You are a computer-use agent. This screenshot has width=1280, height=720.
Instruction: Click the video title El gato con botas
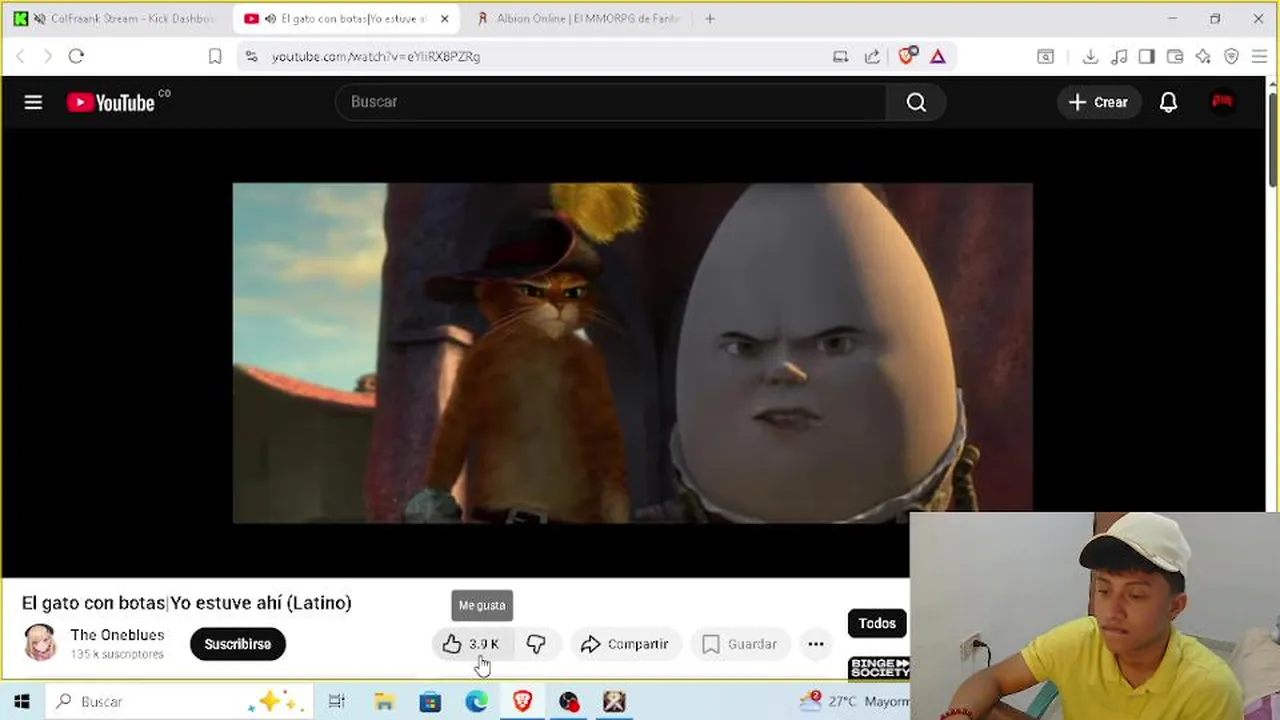[187, 603]
